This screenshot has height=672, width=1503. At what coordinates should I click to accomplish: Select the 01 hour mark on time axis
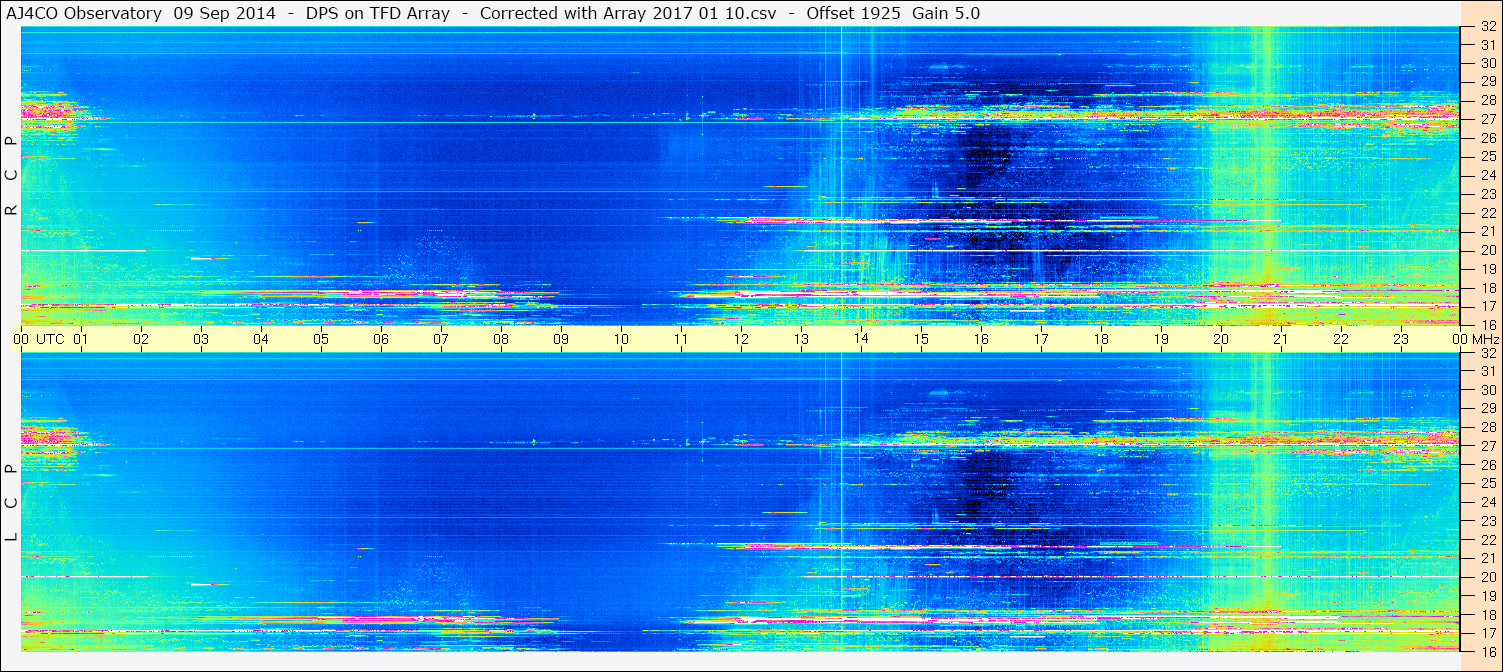81,339
